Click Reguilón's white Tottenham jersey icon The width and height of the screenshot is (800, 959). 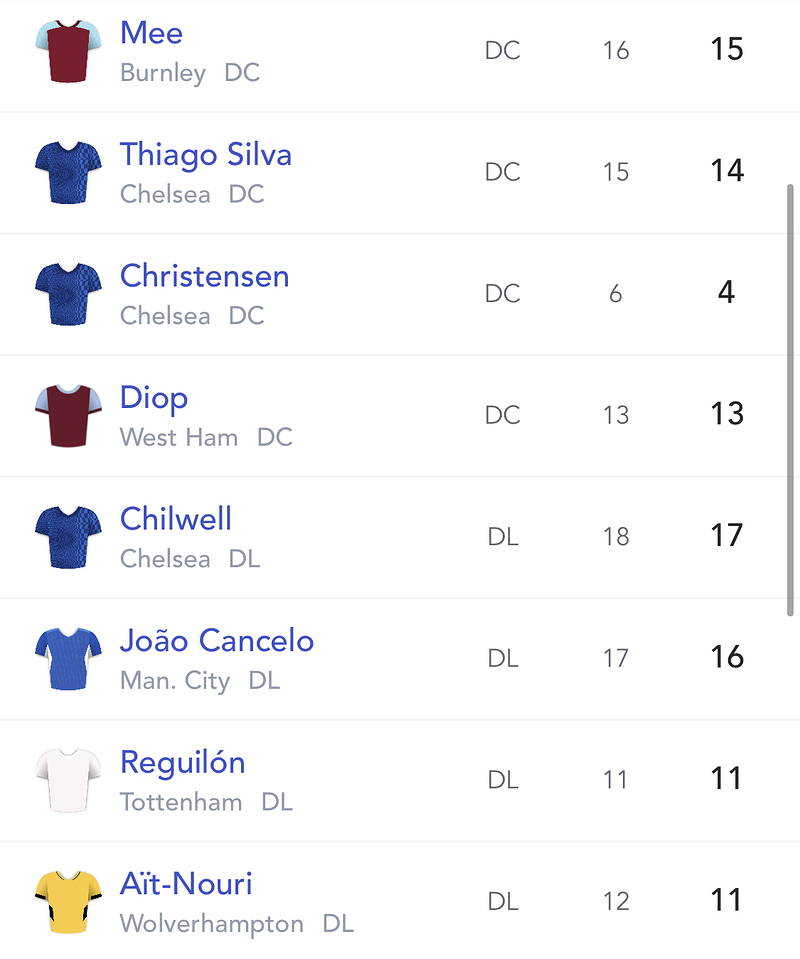68,780
